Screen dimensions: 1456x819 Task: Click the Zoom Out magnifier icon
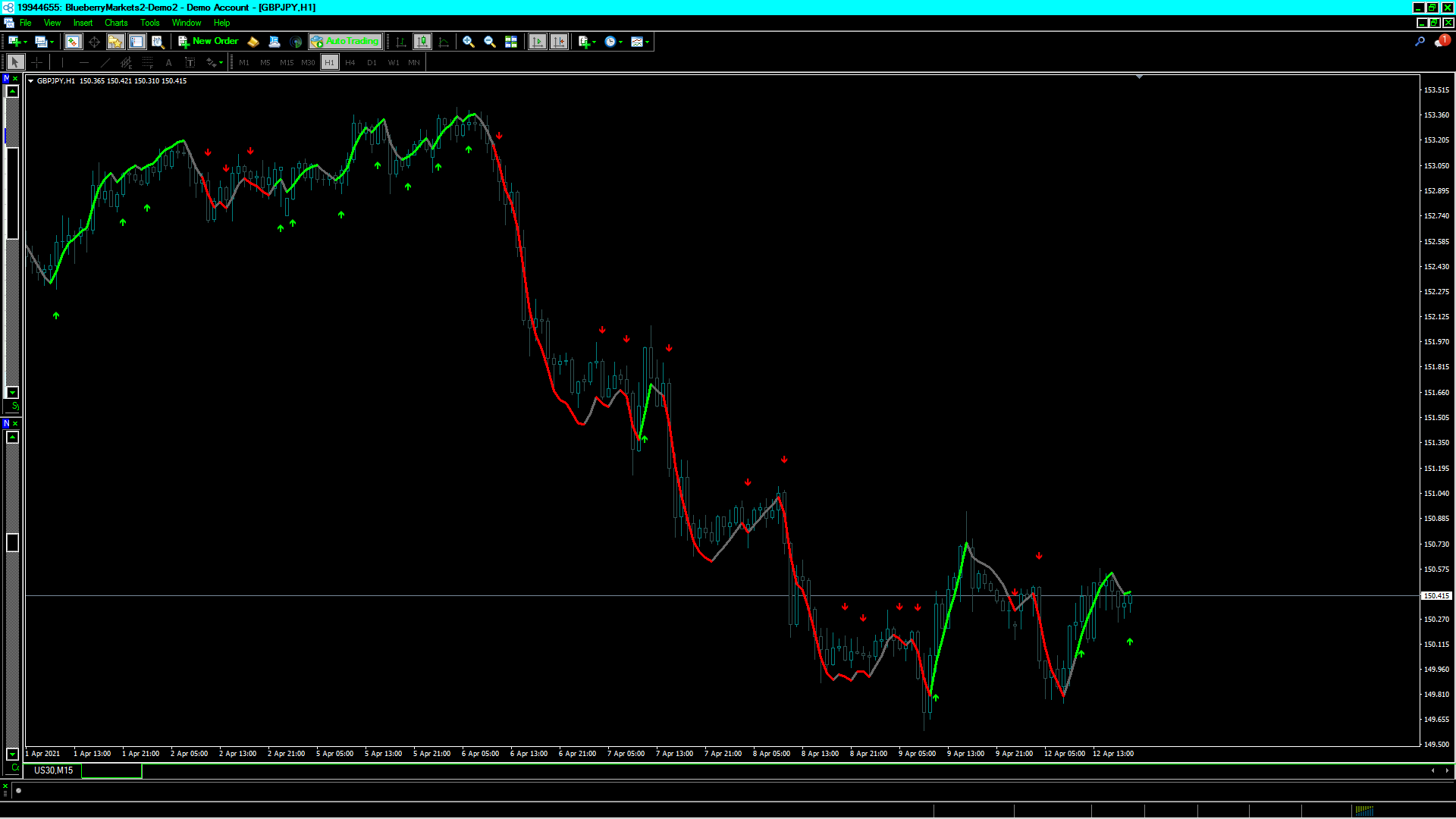coord(490,42)
